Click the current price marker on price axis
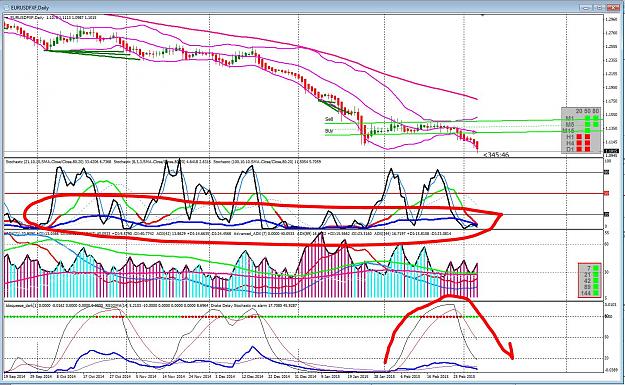625x385 pixels. tap(612, 151)
